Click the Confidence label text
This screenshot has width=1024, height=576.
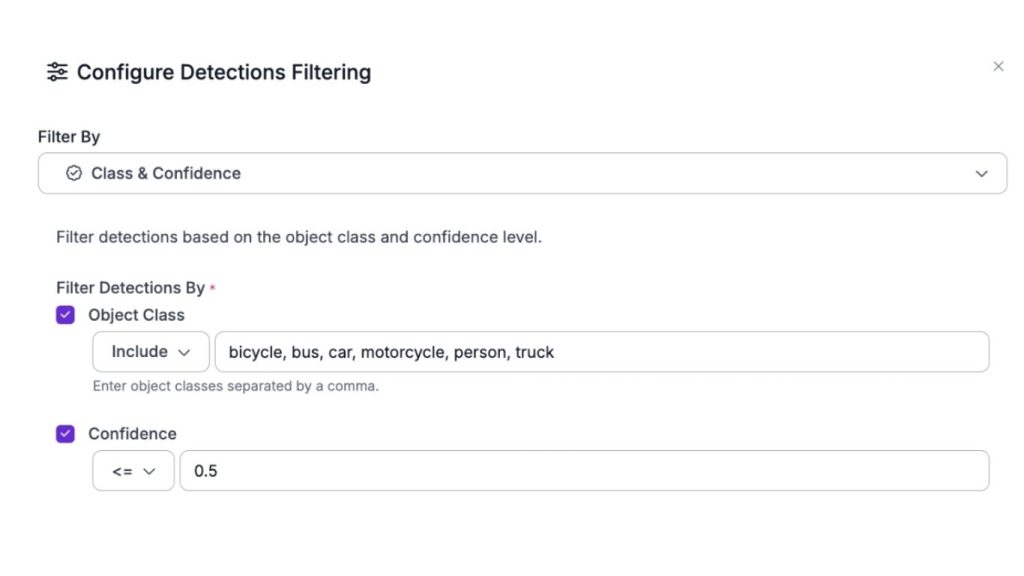click(x=132, y=434)
